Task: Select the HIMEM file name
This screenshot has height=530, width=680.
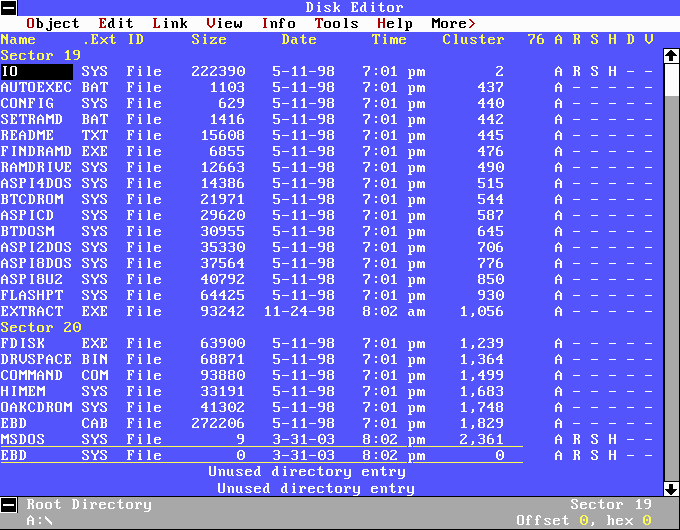Action: (23, 392)
